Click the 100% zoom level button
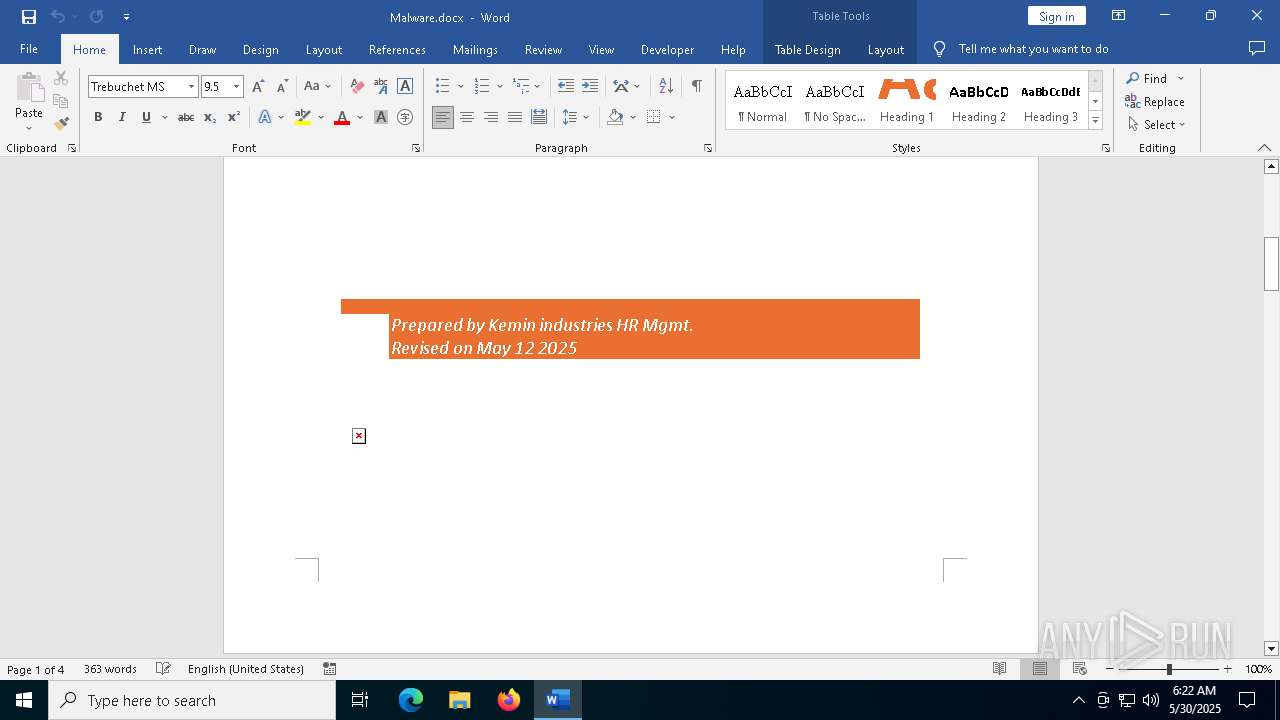Viewport: 1280px width, 720px height. click(1258, 669)
